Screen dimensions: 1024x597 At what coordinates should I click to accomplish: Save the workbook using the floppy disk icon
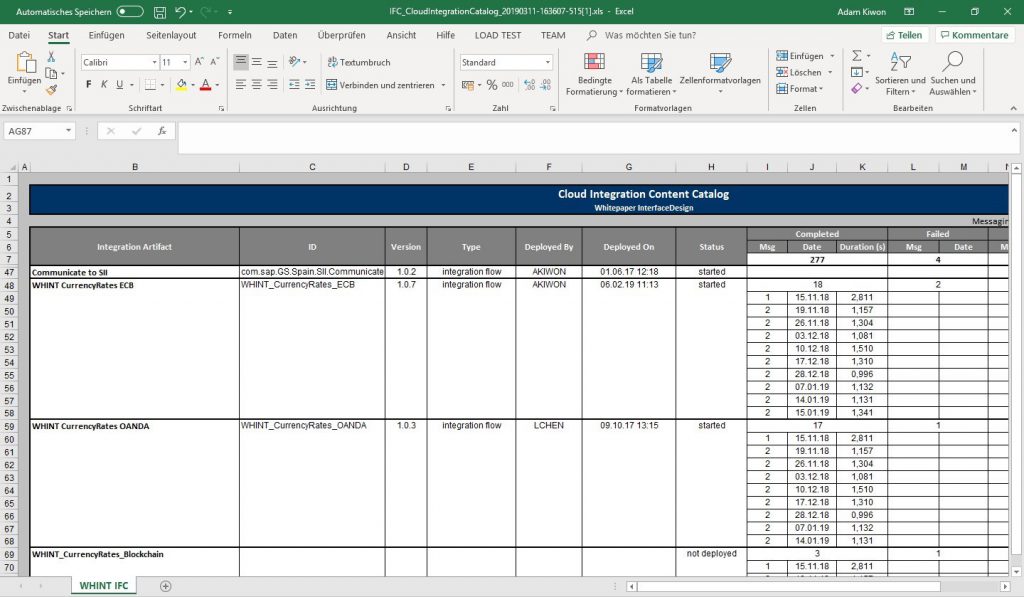pyautogui.click(x=159, y=12)
